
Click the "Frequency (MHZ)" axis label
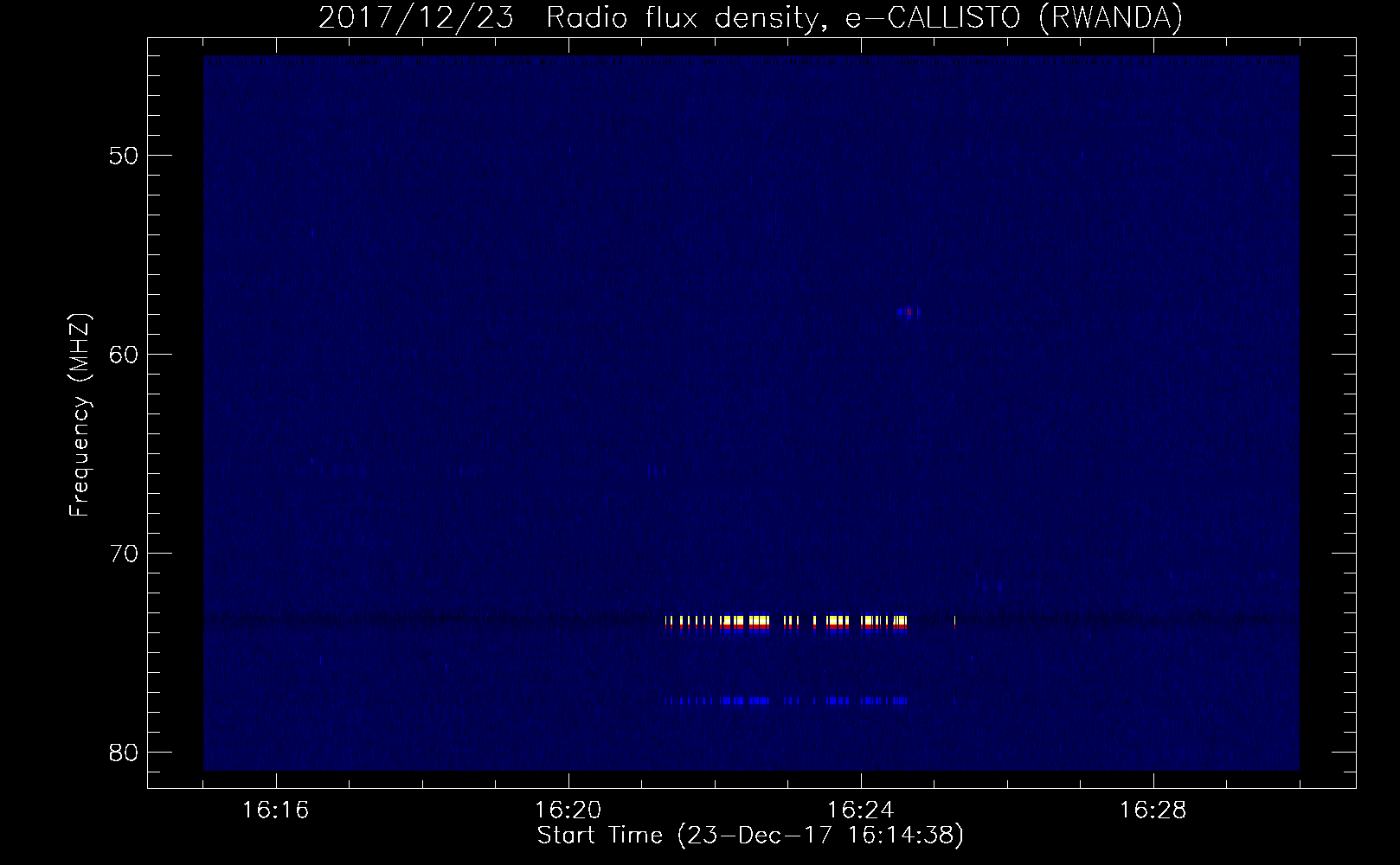[80, 415]
